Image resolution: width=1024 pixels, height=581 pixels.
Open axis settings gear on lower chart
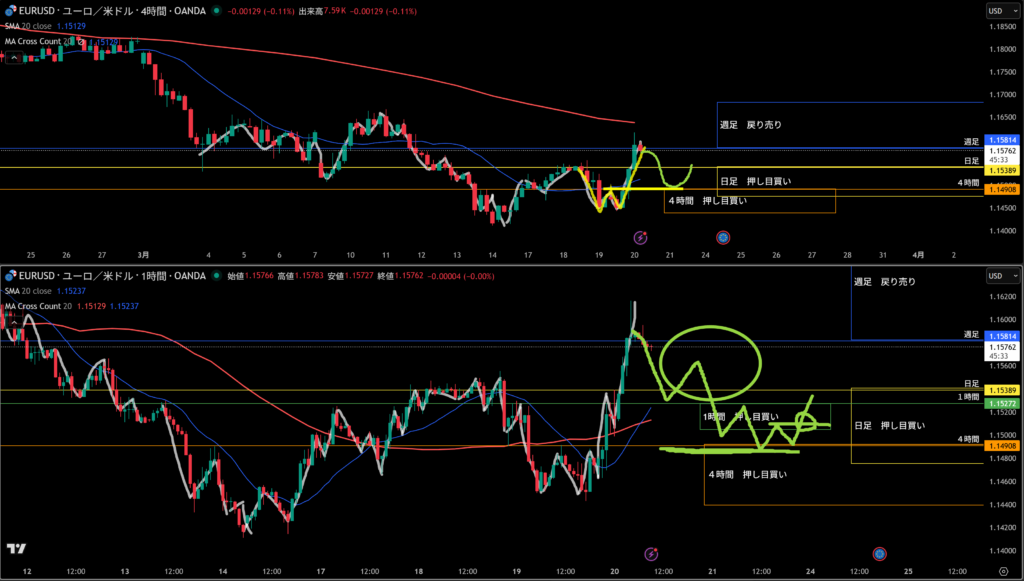(1002, 570)
